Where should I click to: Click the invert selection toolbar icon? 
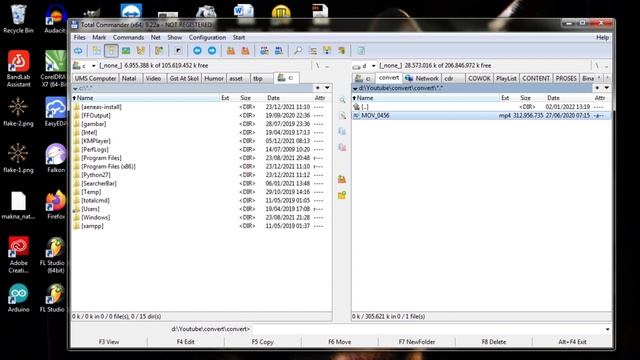(159, 51)
